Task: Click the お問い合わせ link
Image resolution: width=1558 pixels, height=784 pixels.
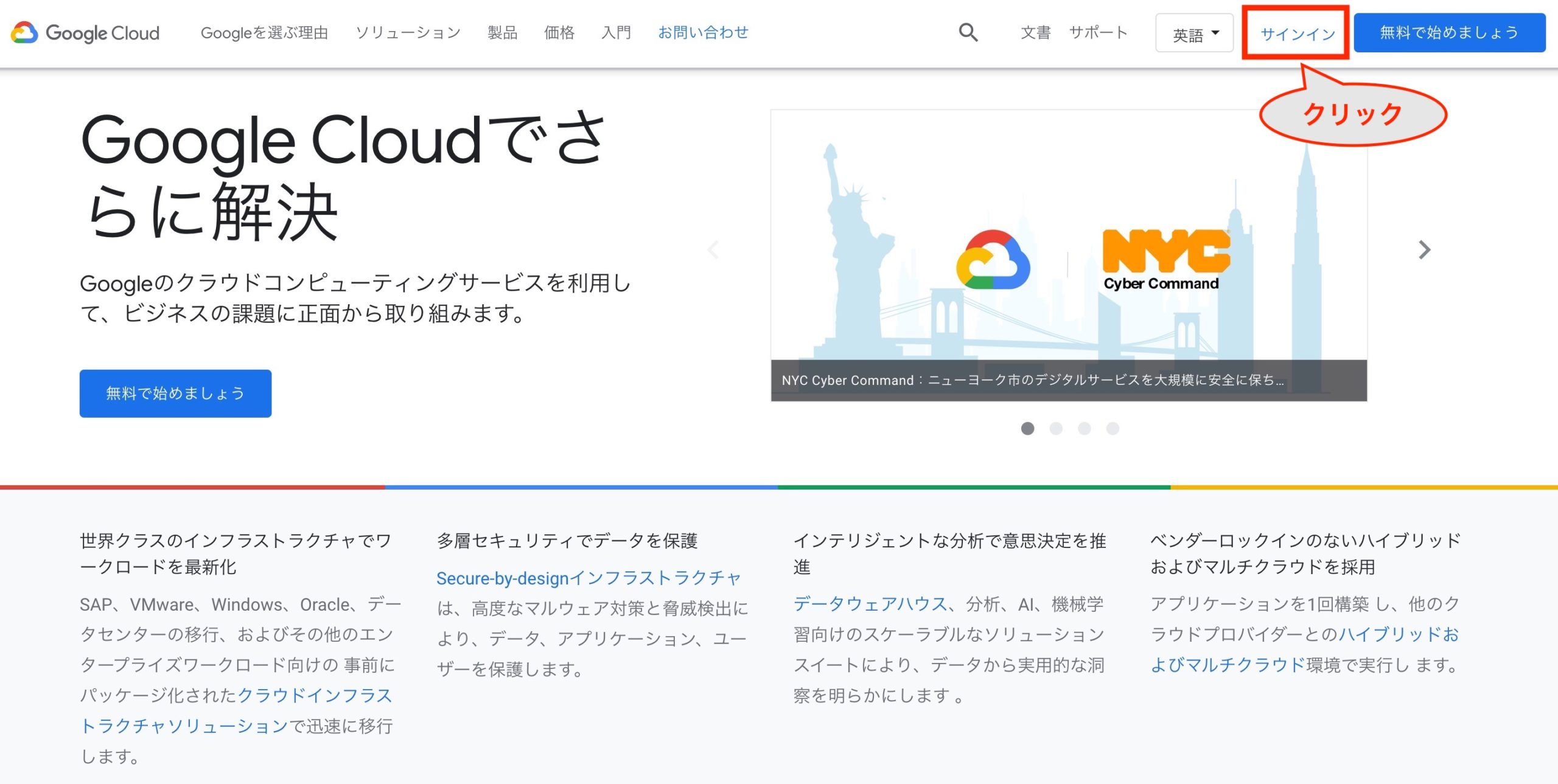Action: point(703,33)
